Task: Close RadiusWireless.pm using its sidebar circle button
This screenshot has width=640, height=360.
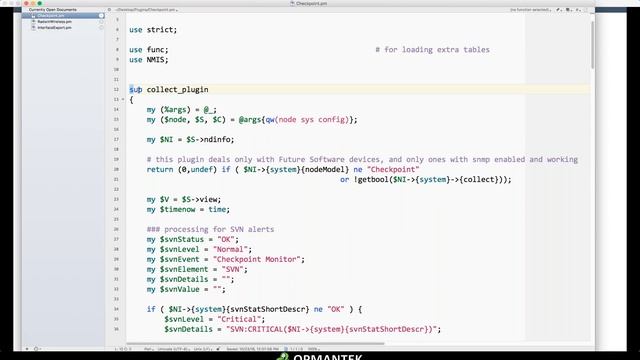Action: tap(101, 22)
